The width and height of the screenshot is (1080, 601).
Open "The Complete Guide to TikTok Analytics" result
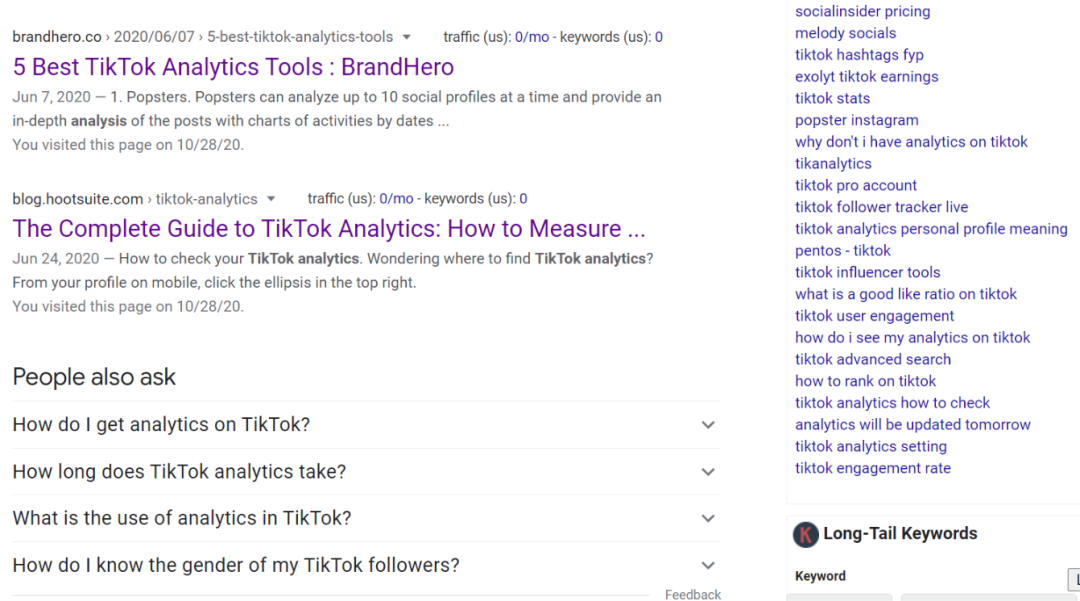click(329, 229)
